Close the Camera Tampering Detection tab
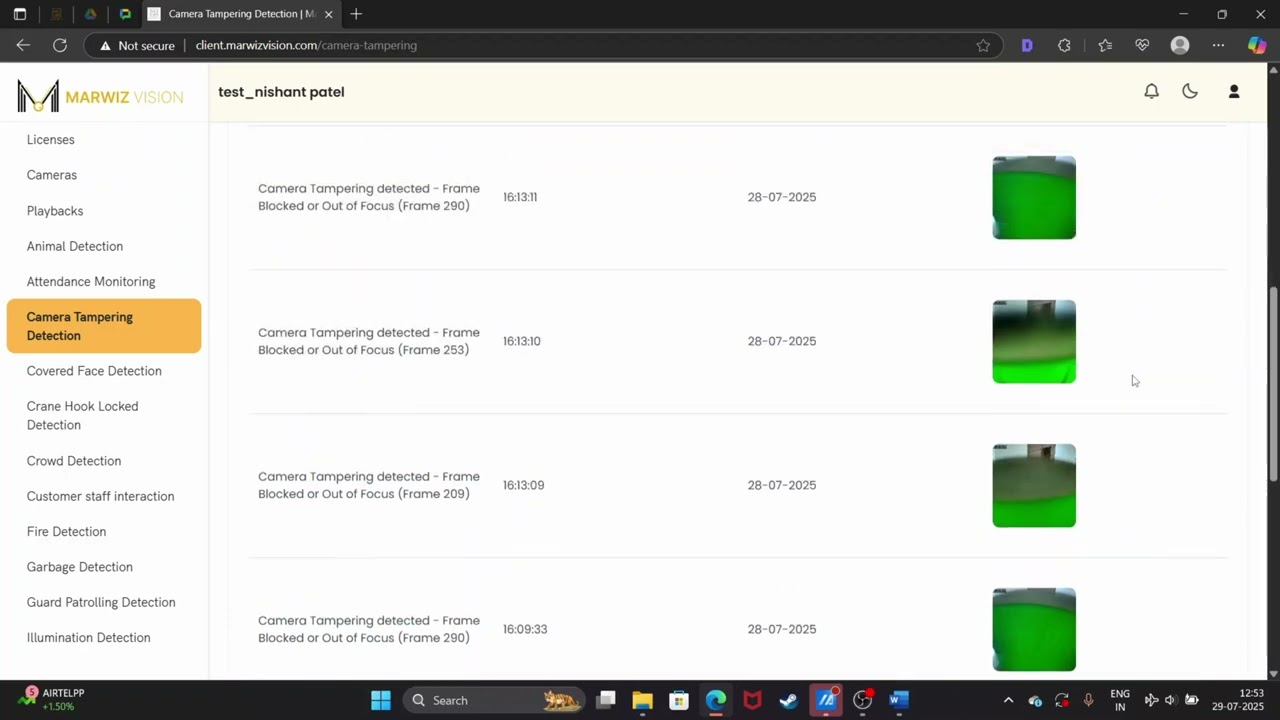 click(328, 14)
